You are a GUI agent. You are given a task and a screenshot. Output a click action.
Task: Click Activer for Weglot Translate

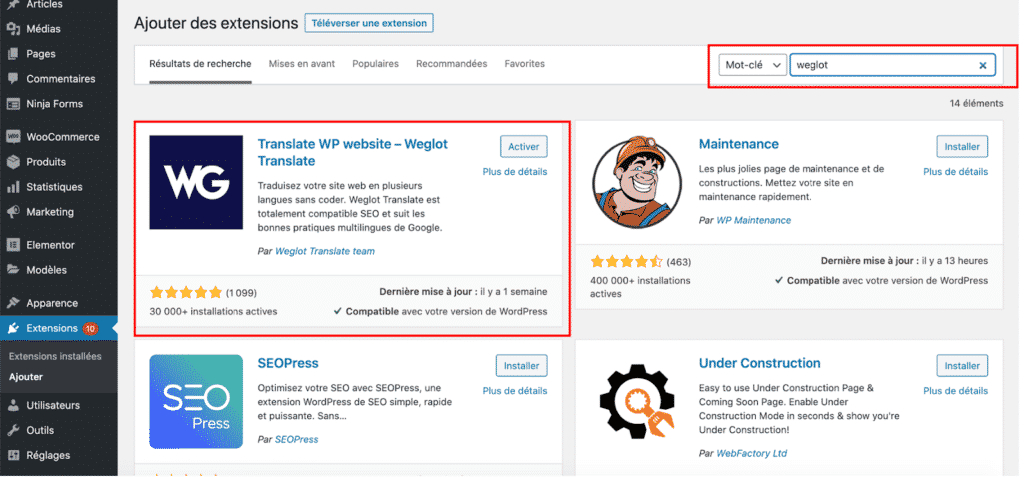(x=523, y=147)
